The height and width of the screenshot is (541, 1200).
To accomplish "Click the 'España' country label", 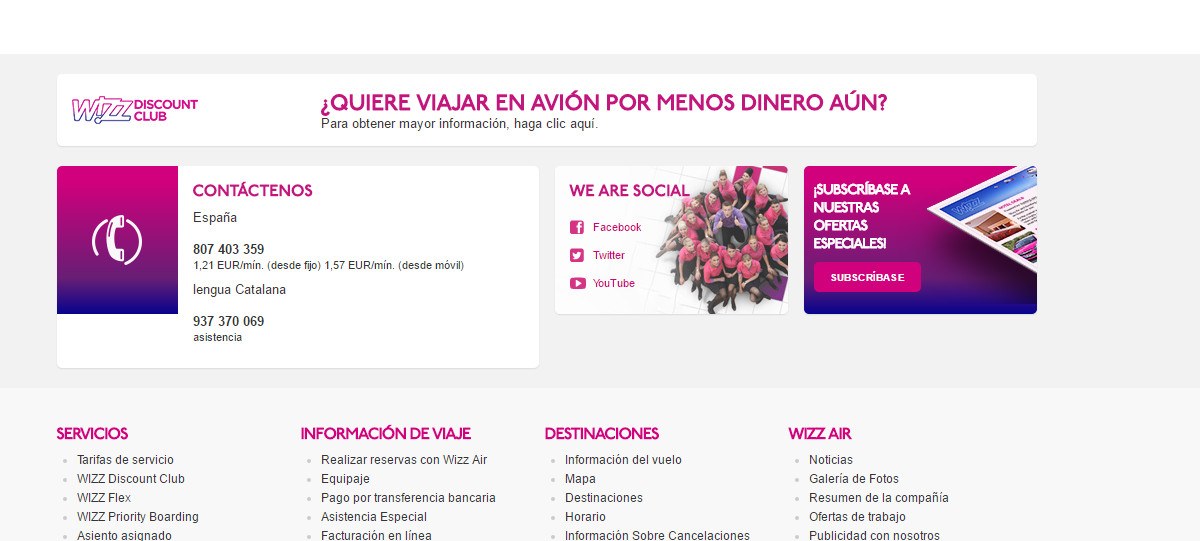I will (215, 217).
